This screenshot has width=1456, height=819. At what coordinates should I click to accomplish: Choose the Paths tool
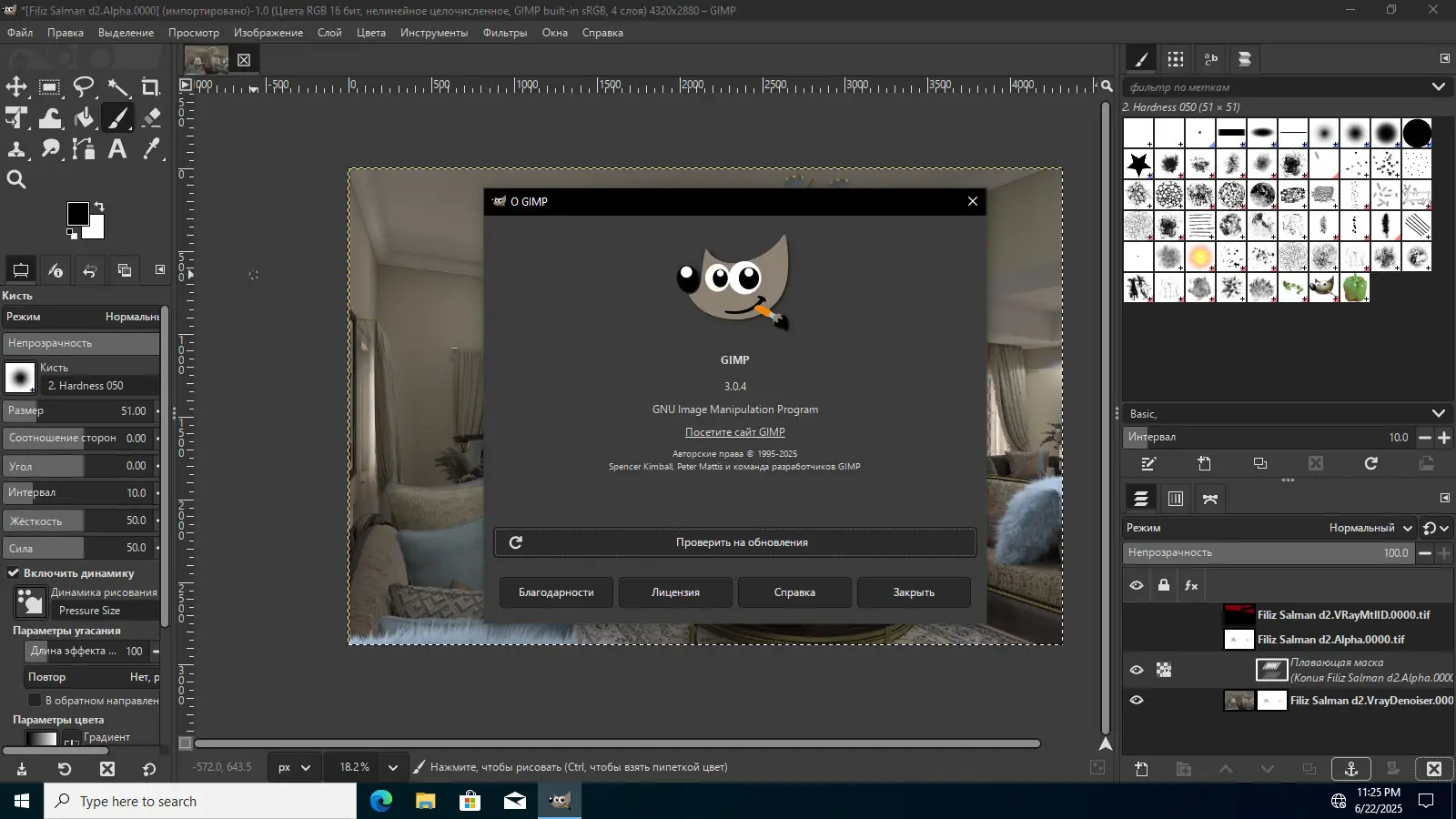[x=84, y=149]
